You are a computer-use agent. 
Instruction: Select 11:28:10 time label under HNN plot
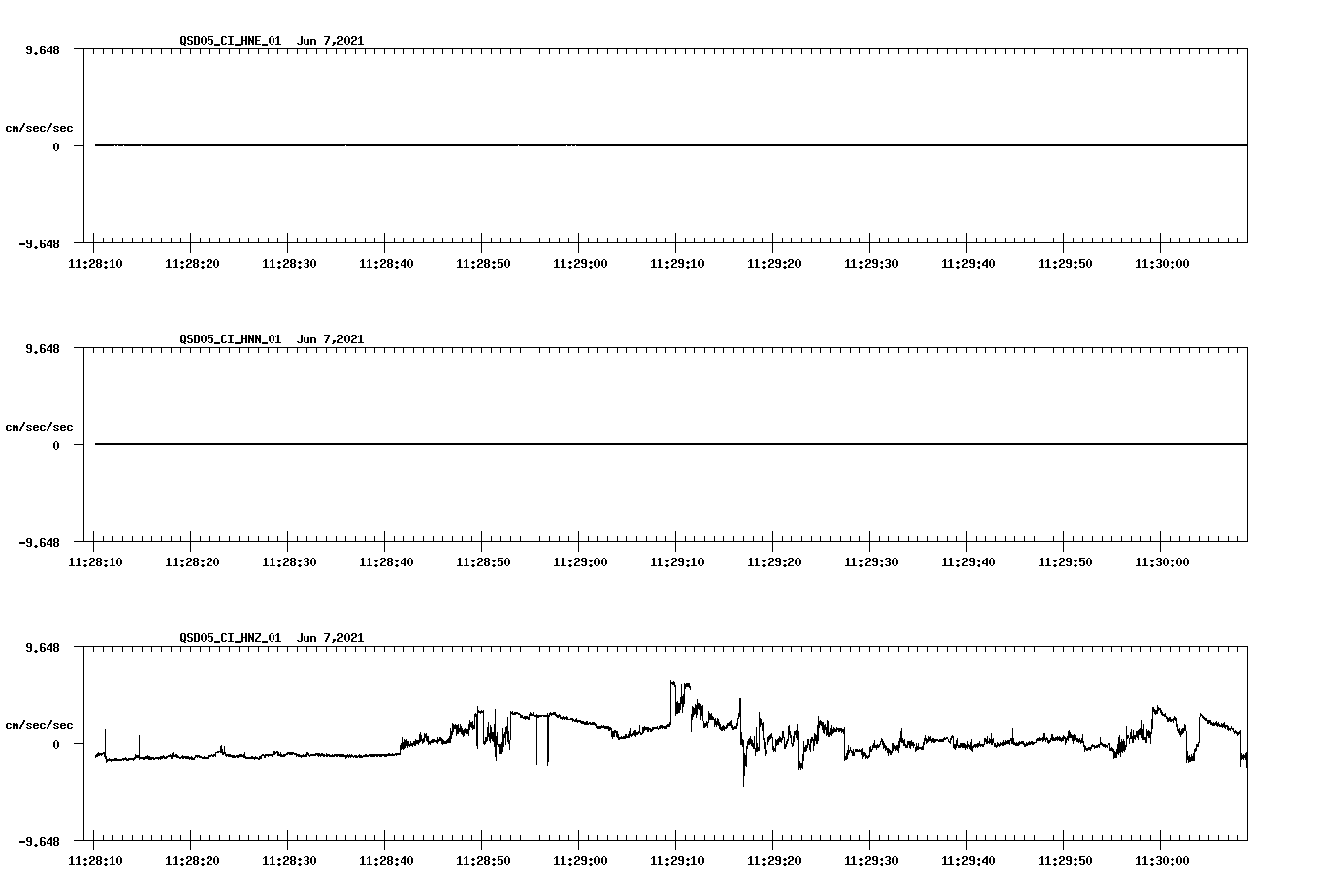[95, 562]
